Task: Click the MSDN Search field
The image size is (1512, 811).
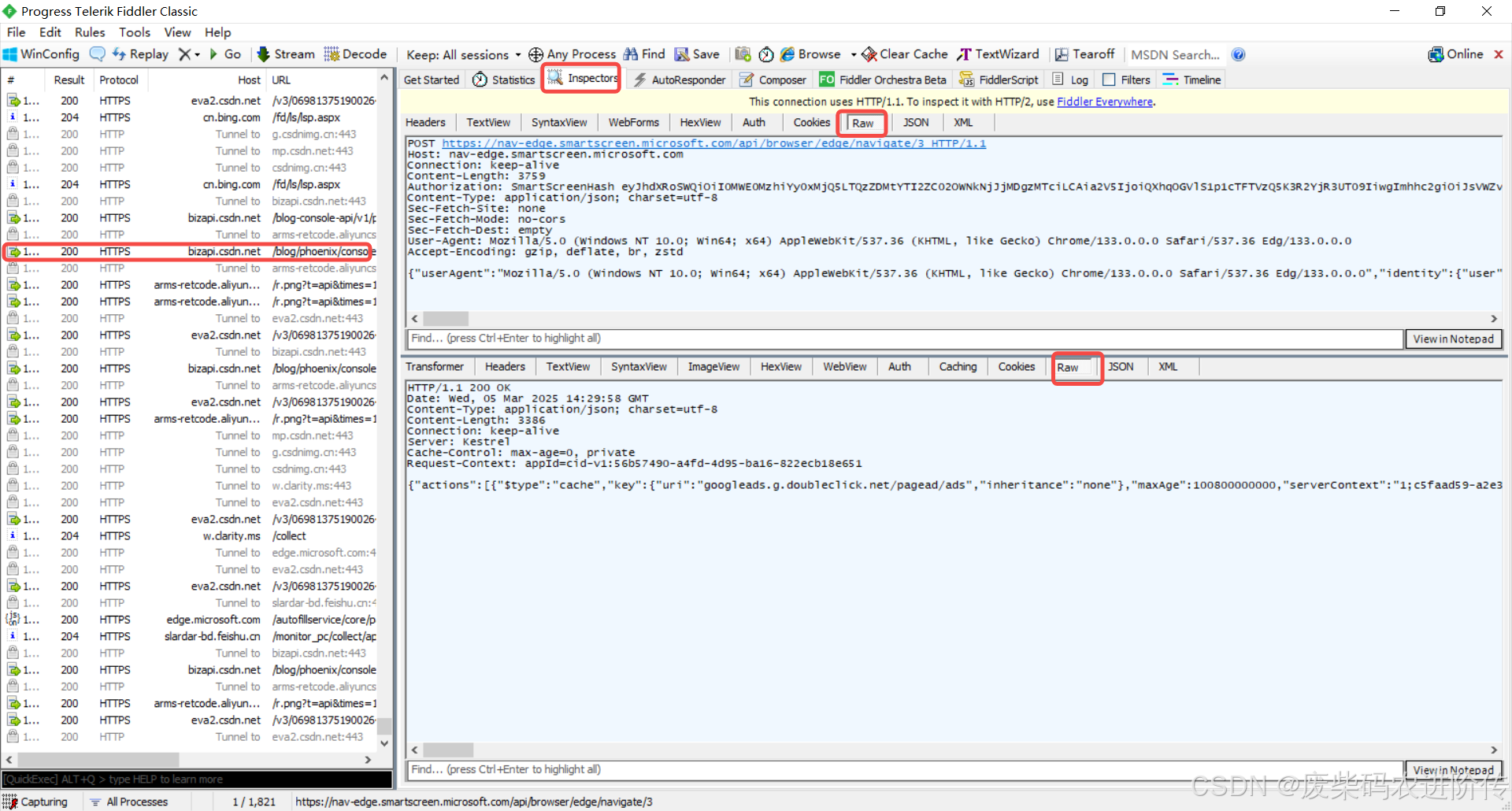Action: 1175,54
